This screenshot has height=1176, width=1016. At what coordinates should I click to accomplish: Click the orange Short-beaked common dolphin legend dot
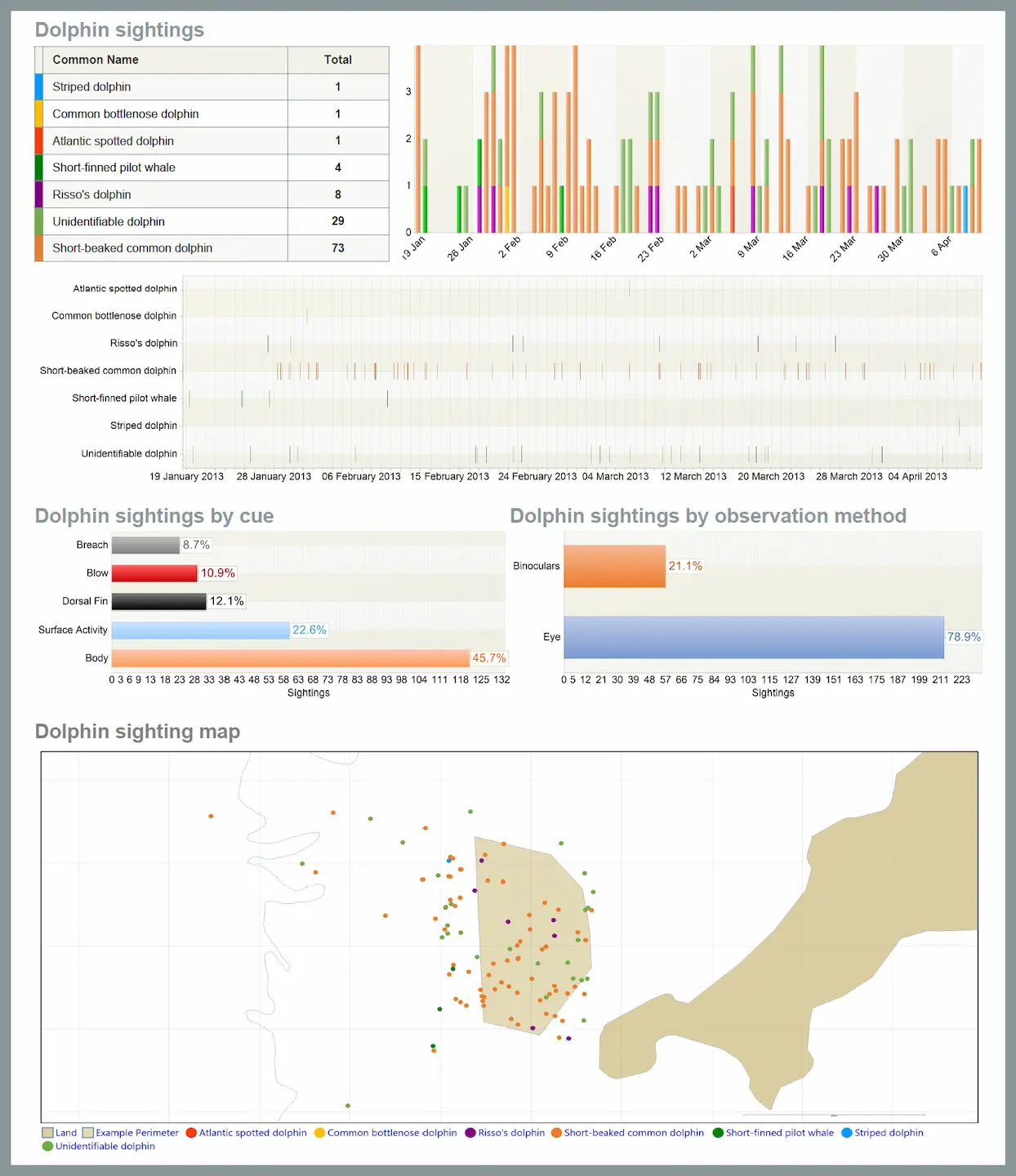pos(556,1133)
